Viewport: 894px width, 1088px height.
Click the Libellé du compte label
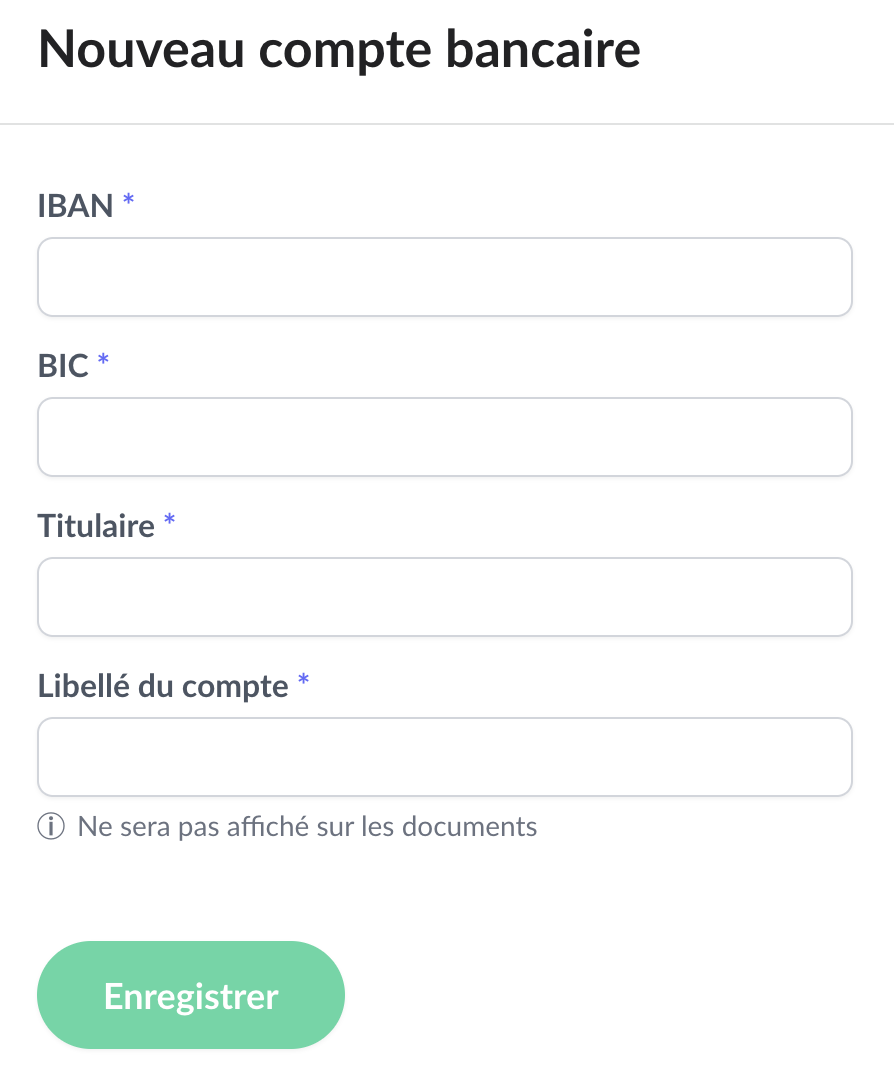(x=163, y=686)
